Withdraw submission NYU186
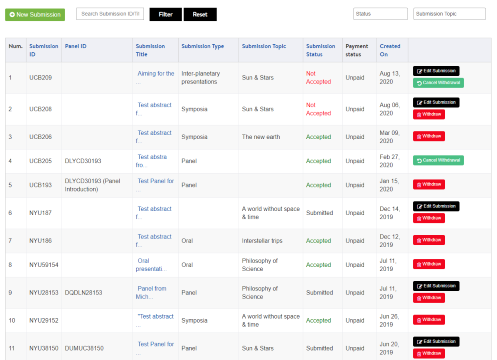Screen dimensions: 497x360 429,240
